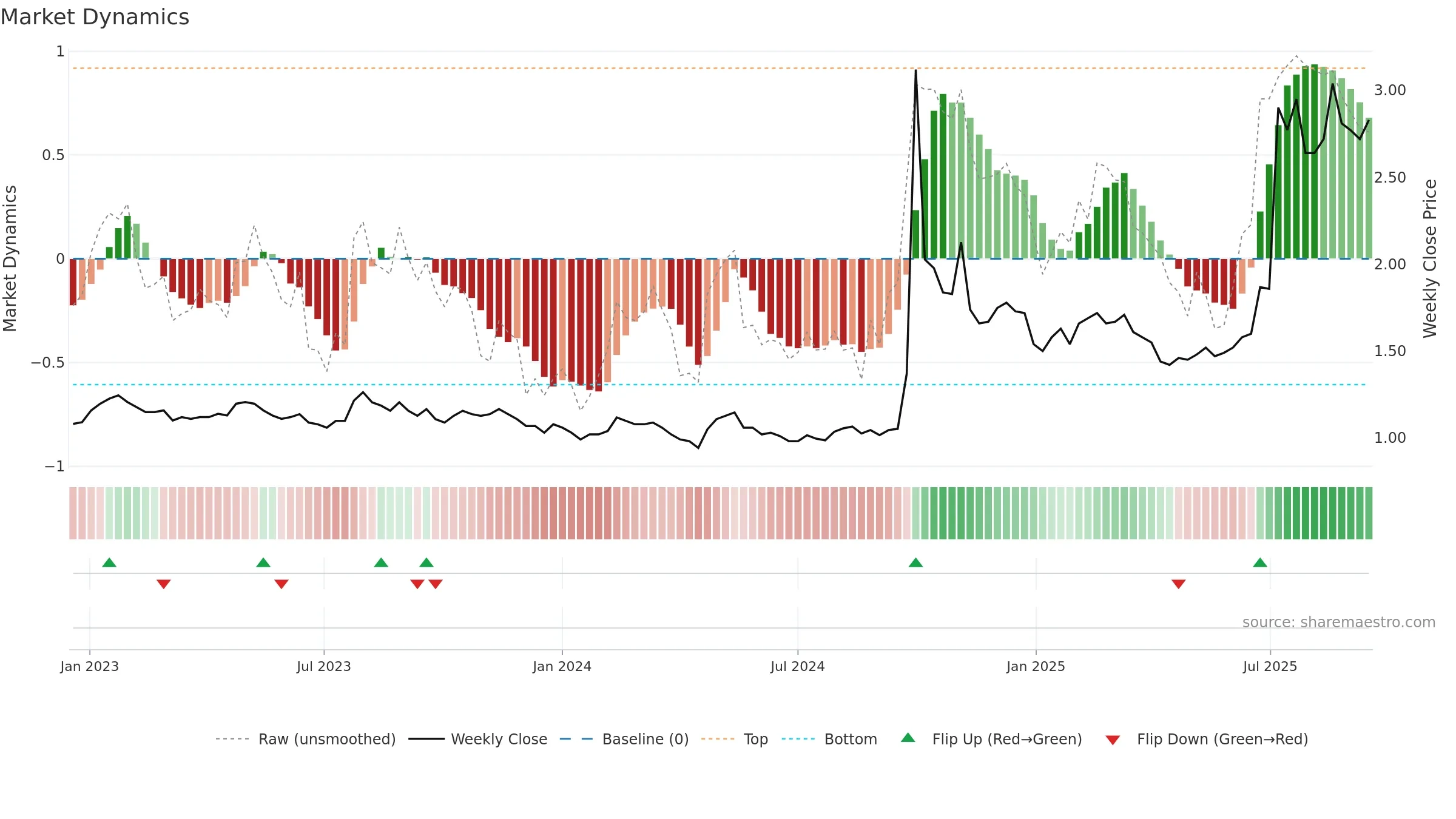Screen dimensions: 1456x819
Task: Click the −0.5 left axis label
Action: click(x=48, y=363)
